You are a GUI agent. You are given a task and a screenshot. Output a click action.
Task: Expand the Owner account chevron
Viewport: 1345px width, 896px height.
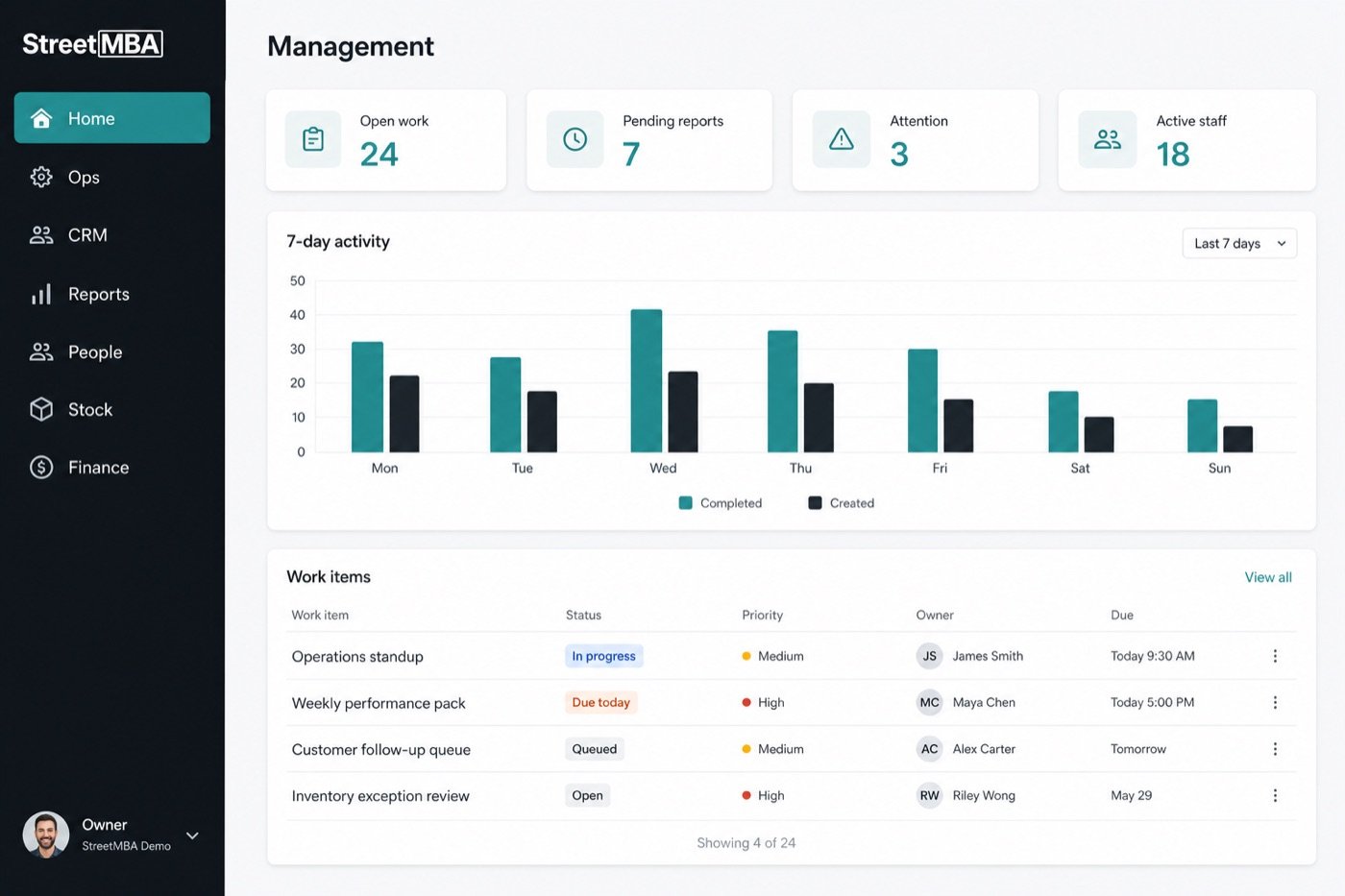point(192,835)
